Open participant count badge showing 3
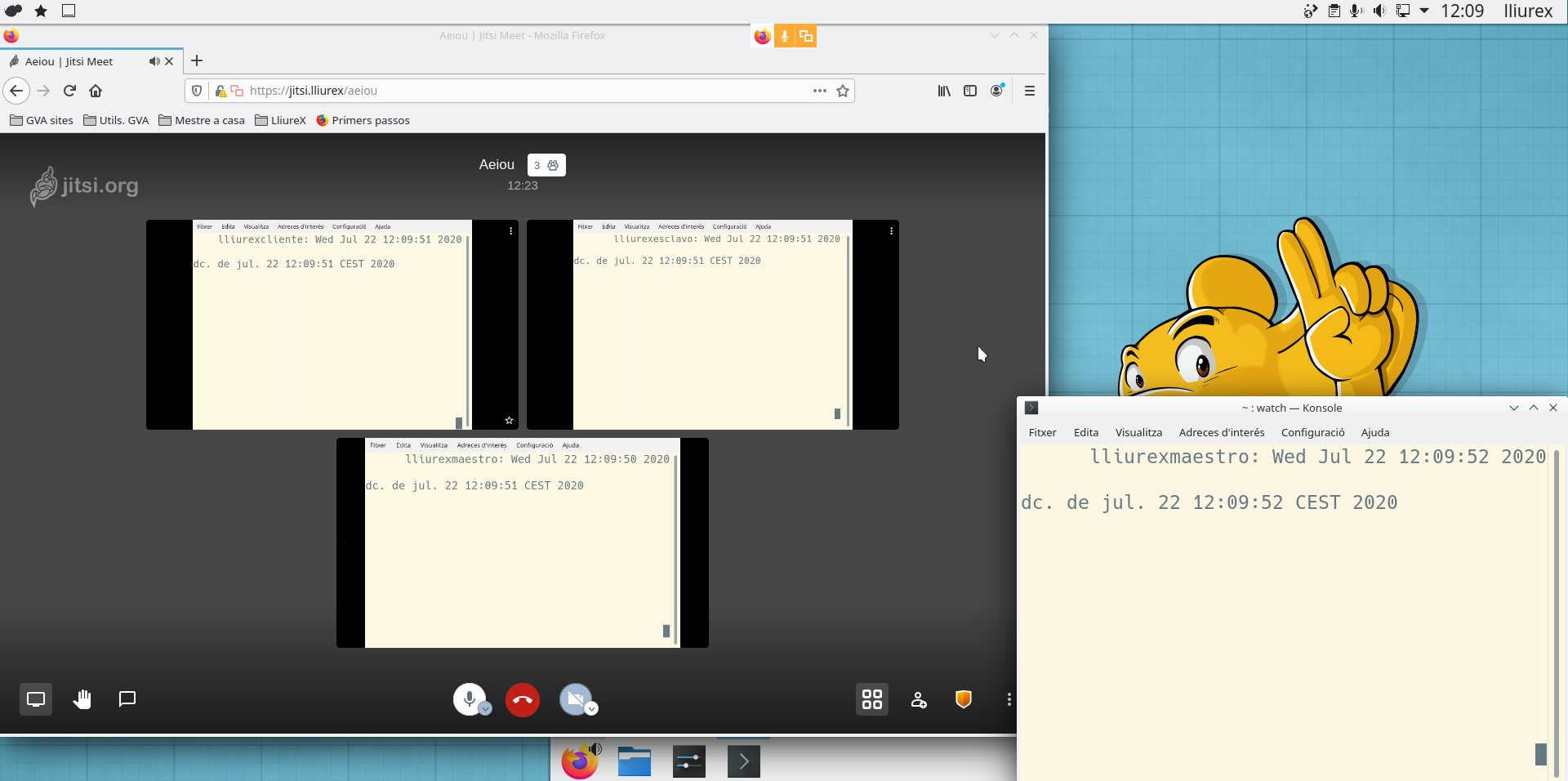This screenshot has width=1568, height=781. pos(546,165)
